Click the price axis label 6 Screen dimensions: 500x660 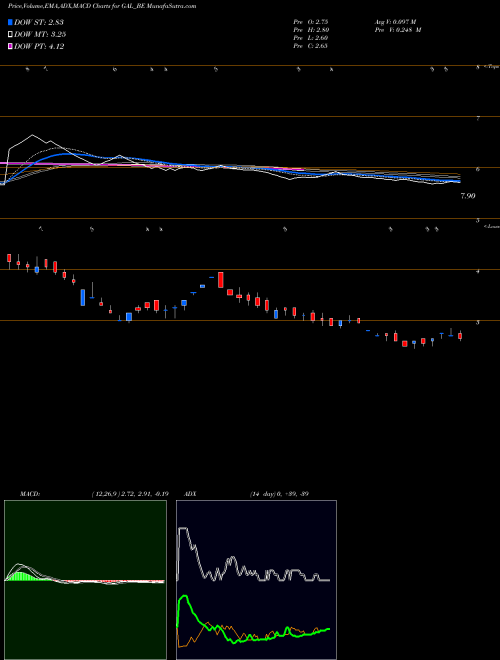(478, 170)
